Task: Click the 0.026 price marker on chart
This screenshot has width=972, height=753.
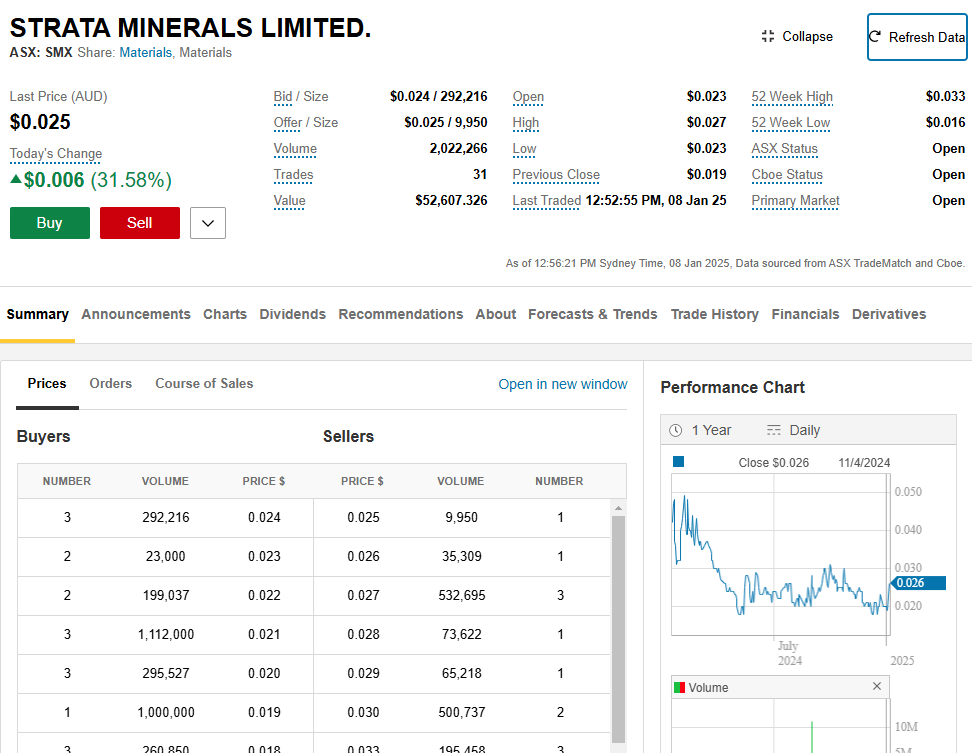Action: (x=918, y=583)
